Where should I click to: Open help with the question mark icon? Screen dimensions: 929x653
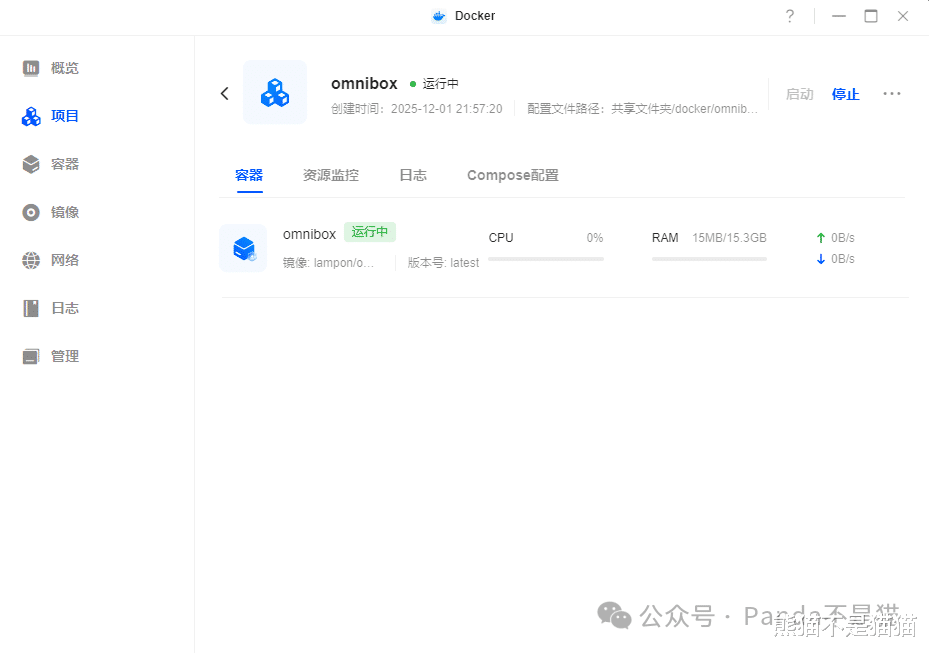(790, 16)
